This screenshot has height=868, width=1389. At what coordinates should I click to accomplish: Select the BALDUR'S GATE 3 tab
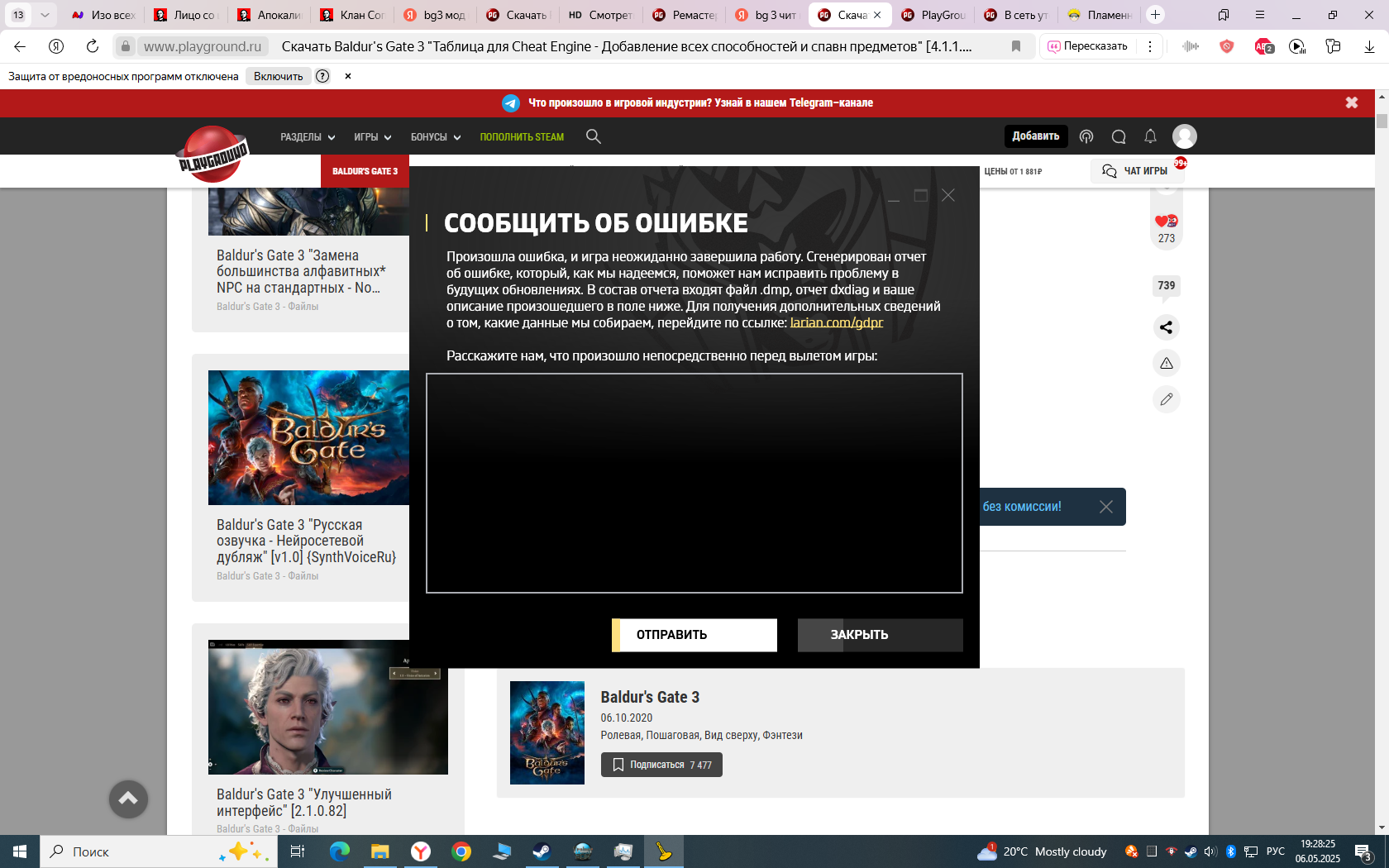(x=365, y=171)
